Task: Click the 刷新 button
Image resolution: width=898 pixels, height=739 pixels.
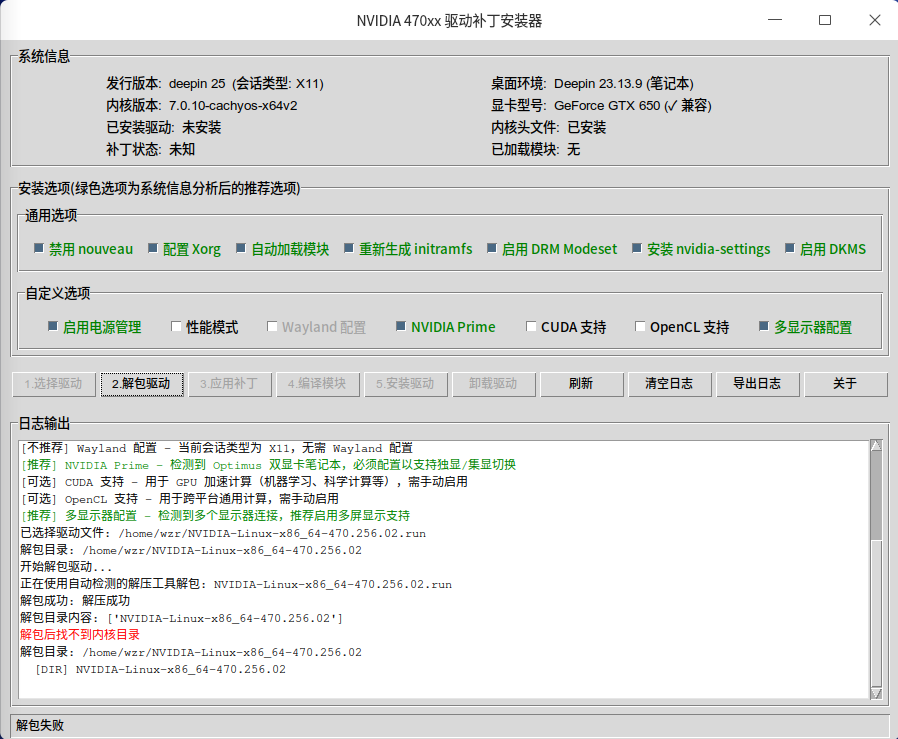Action: 581,384
